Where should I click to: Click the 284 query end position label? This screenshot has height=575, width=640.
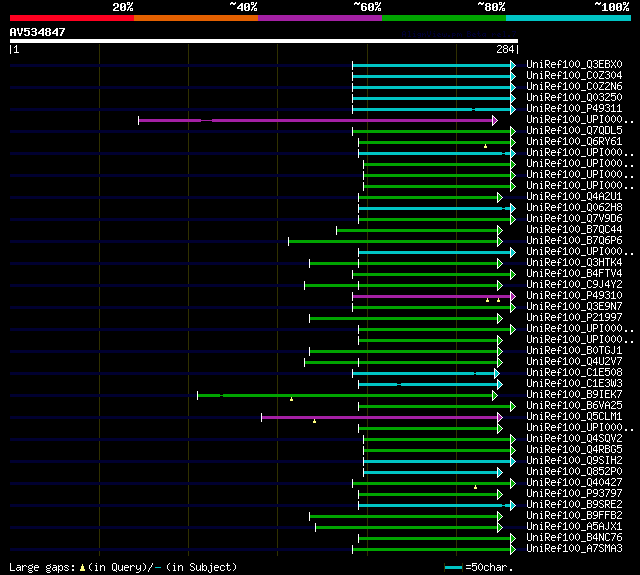[x=505, y=49]
